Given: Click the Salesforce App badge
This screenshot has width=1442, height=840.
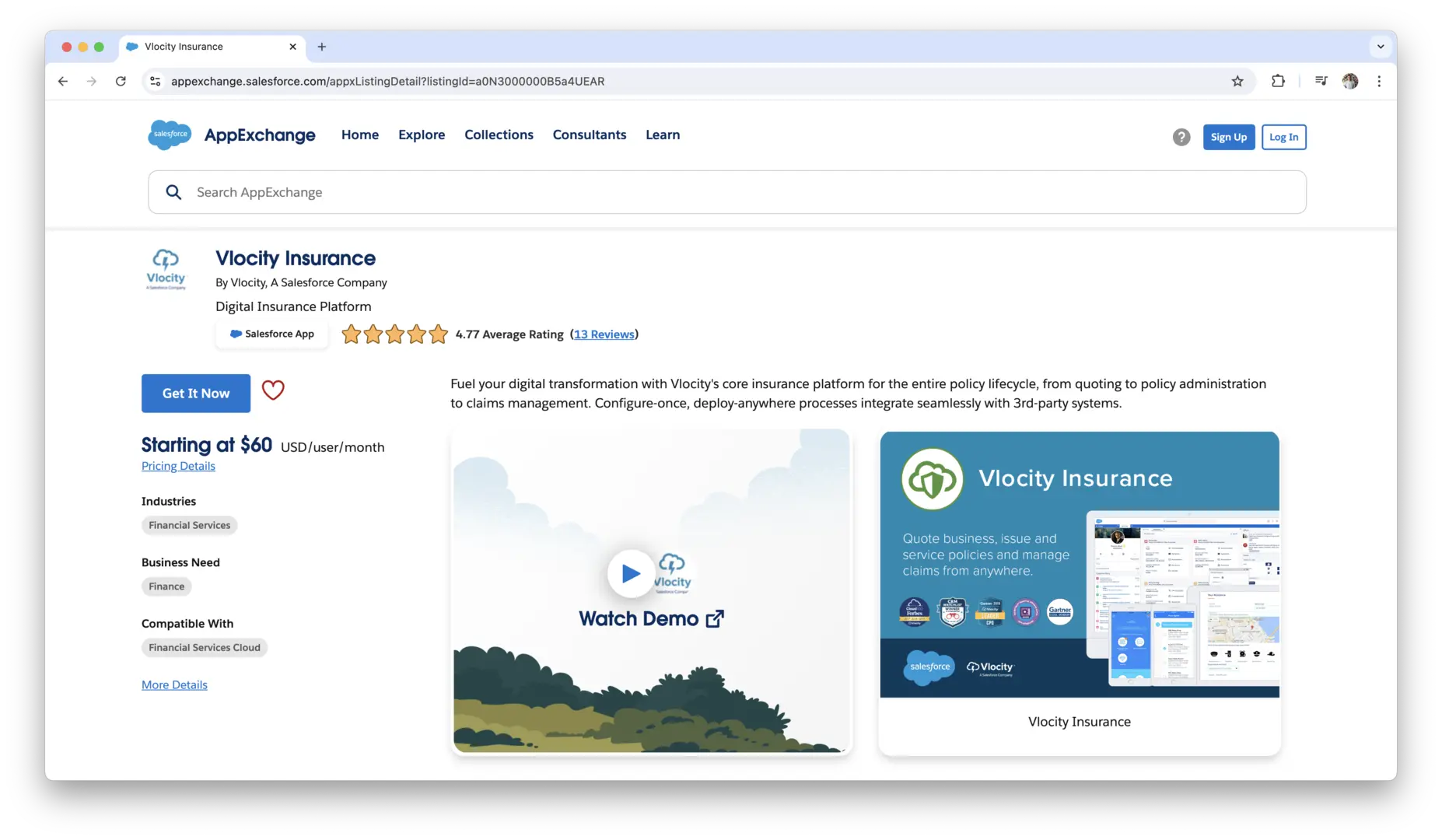Looking at the screenshot, I should pyautogui.click(x=272, y=334).
